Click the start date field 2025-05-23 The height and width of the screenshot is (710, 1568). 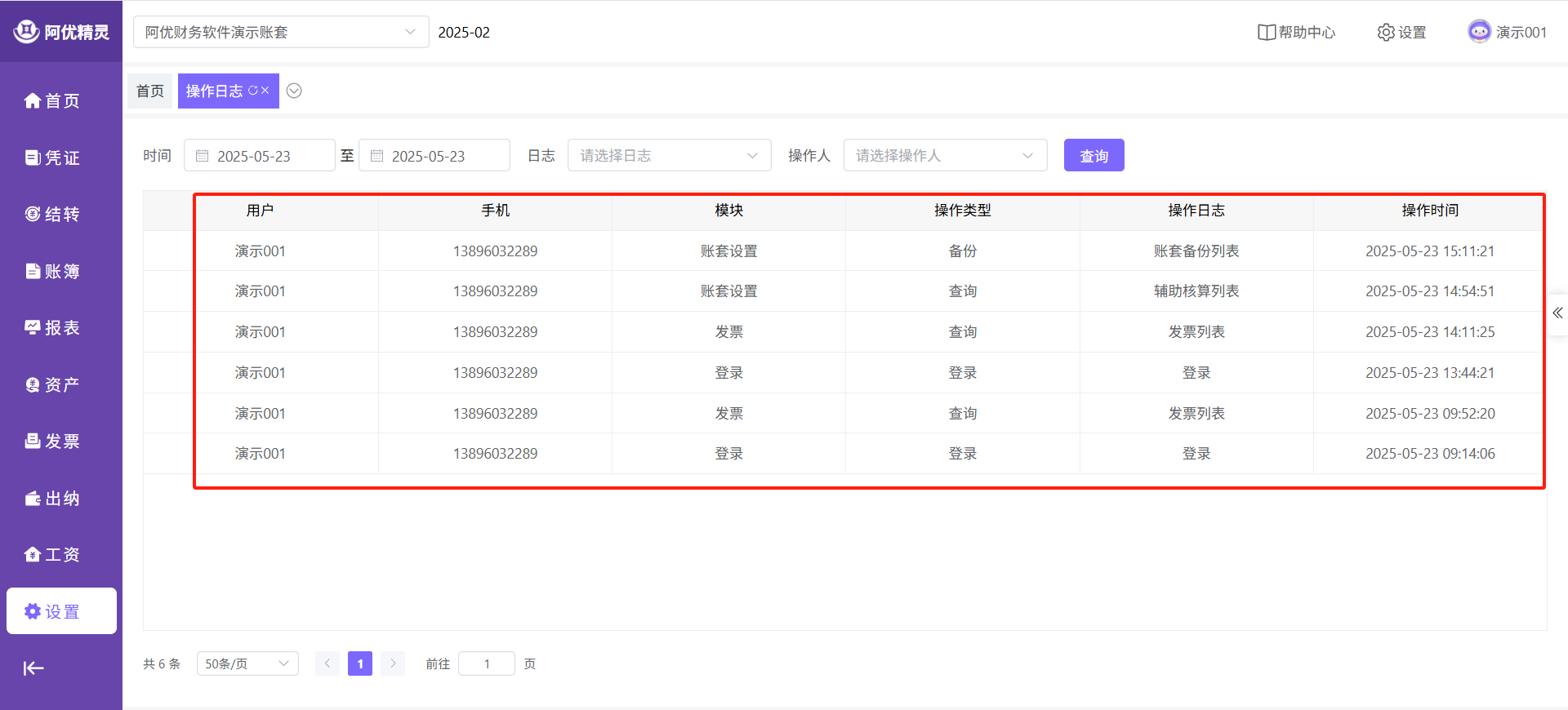click(x=260, y=155)
